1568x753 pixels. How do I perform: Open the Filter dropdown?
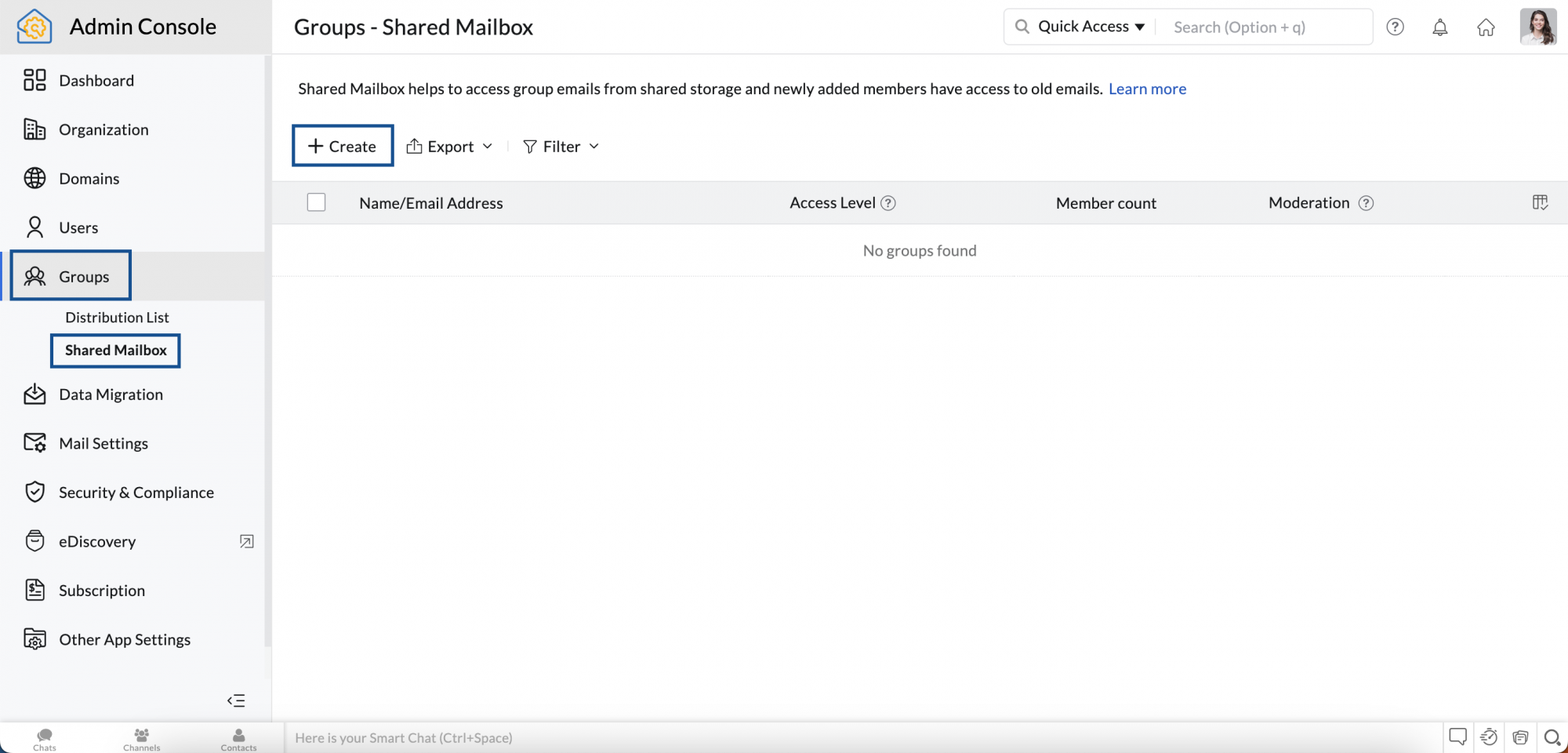[561, 147]
